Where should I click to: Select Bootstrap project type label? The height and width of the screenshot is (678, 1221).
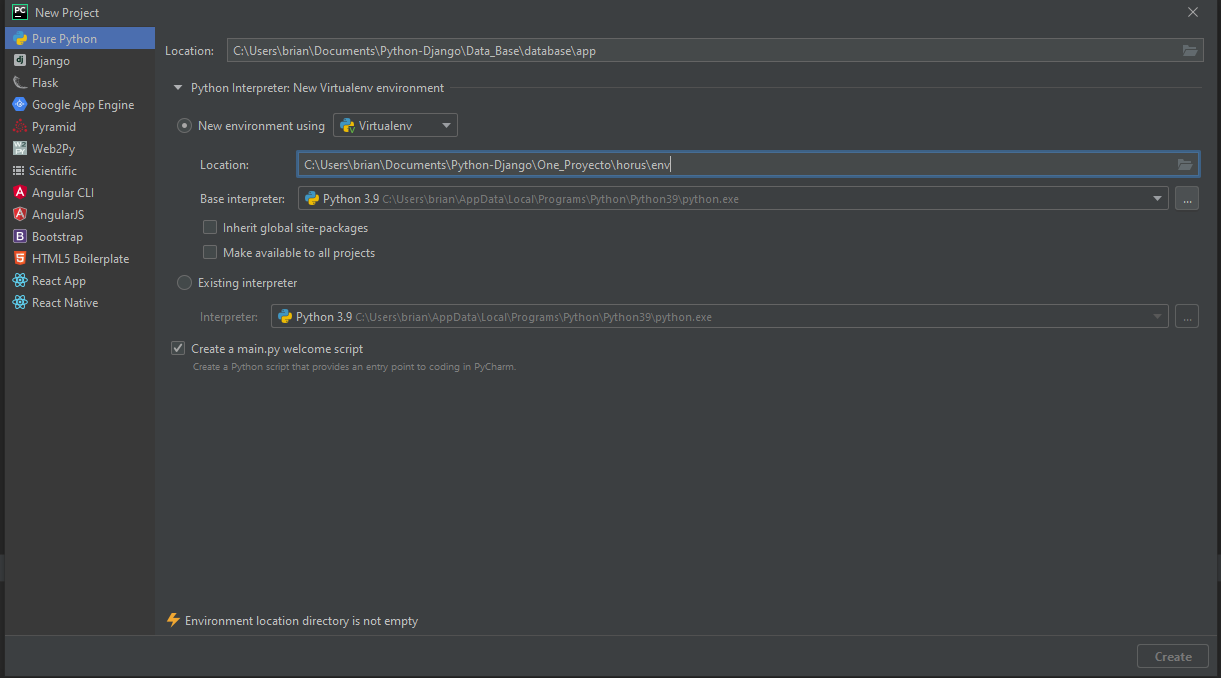coord(57,237)
